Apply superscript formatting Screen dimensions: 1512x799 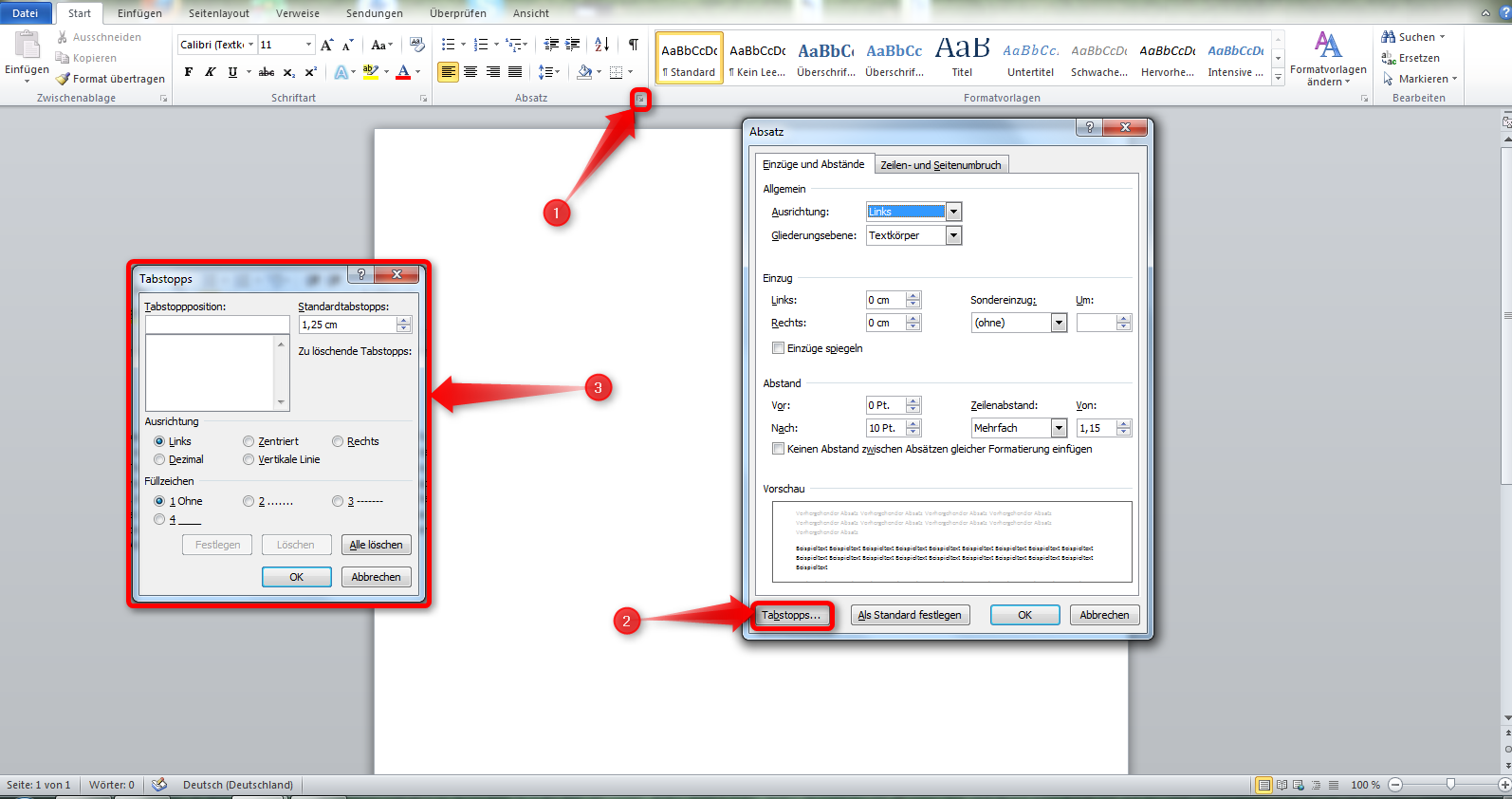310,72
